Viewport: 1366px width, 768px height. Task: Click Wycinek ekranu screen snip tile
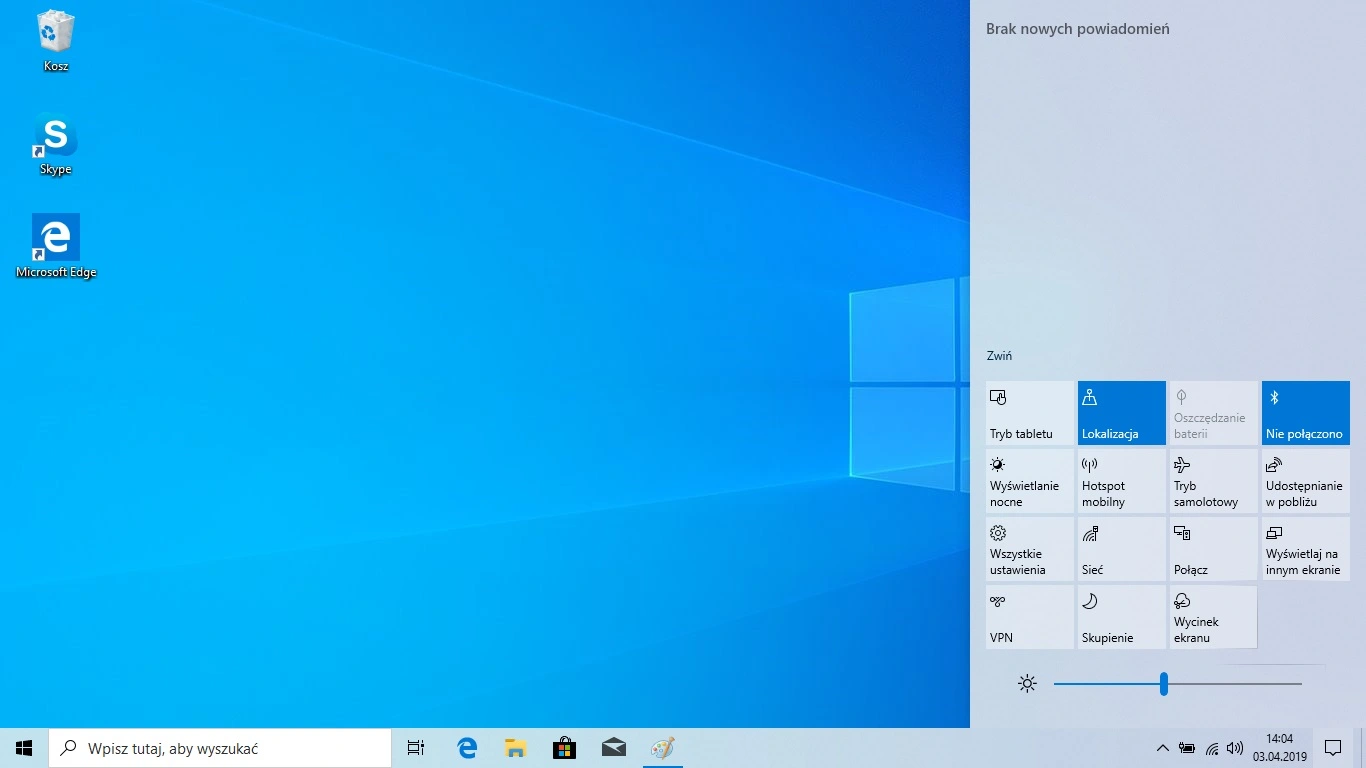pos(1213,617)
